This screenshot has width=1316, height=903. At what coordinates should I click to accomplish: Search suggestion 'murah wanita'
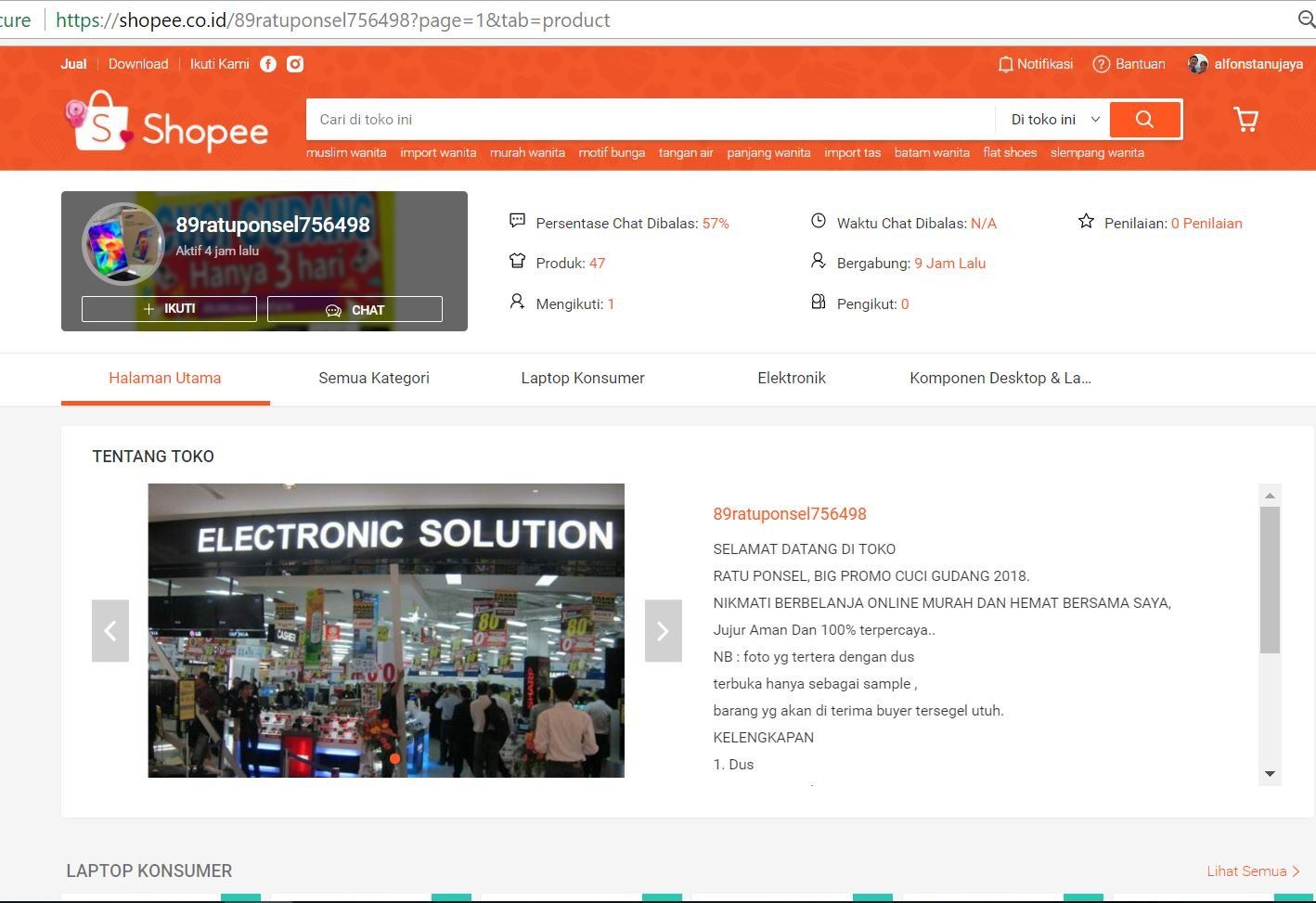527,153
